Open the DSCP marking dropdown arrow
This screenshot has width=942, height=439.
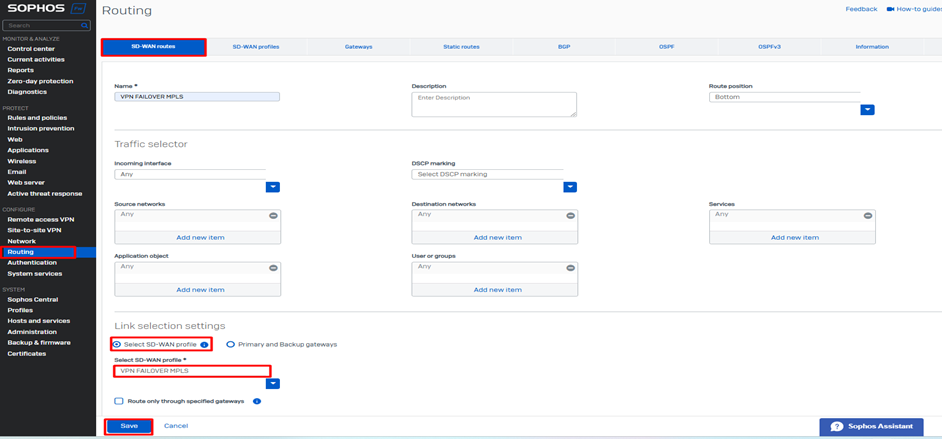coord(569,187)
